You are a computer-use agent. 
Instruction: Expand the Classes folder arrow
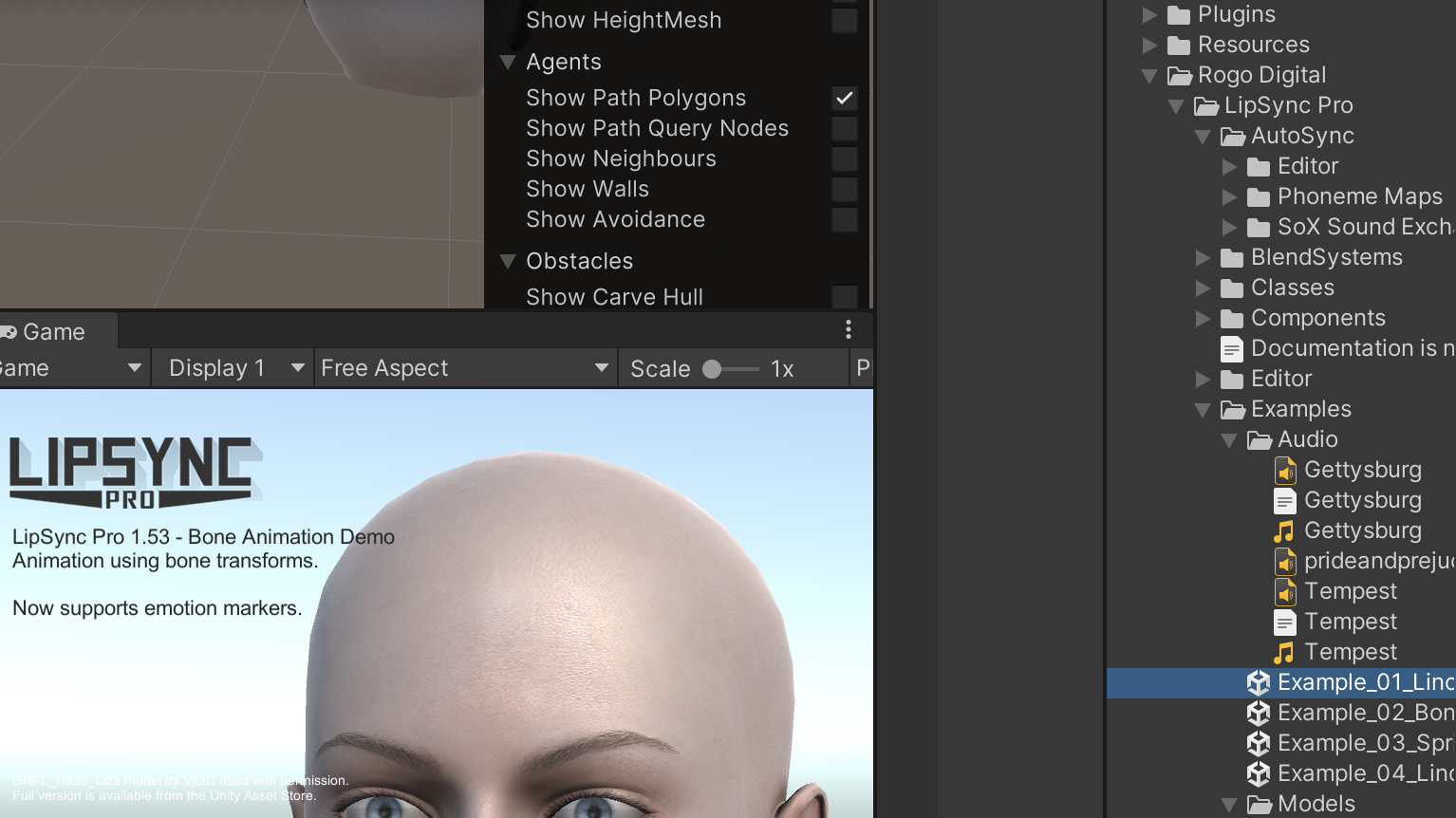1203,288
